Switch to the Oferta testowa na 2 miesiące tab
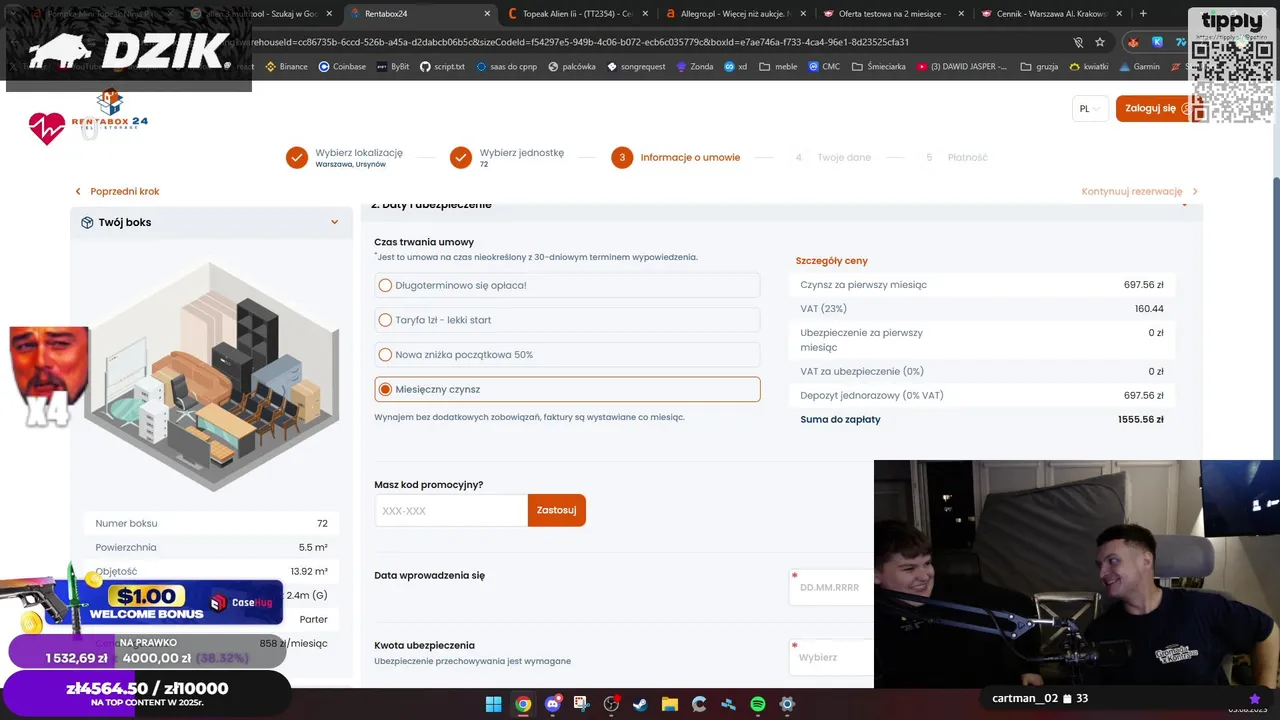Image resolution: width=1280 pixels, height=720 pixels. pyautogui.click(x=893, y=14)
